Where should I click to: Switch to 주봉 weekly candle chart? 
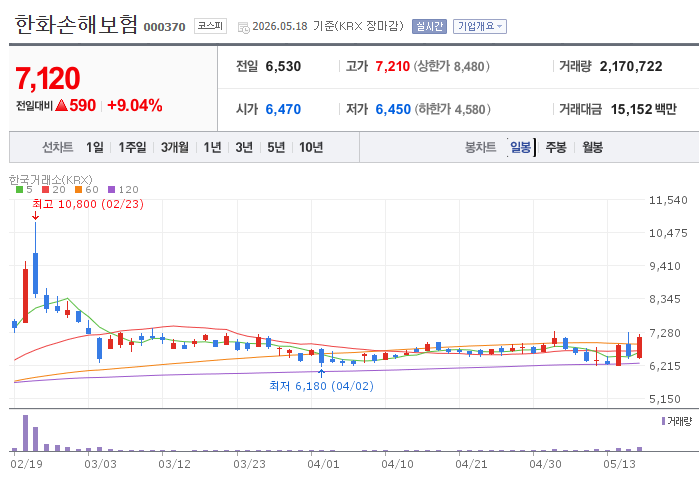click(556, 147)
